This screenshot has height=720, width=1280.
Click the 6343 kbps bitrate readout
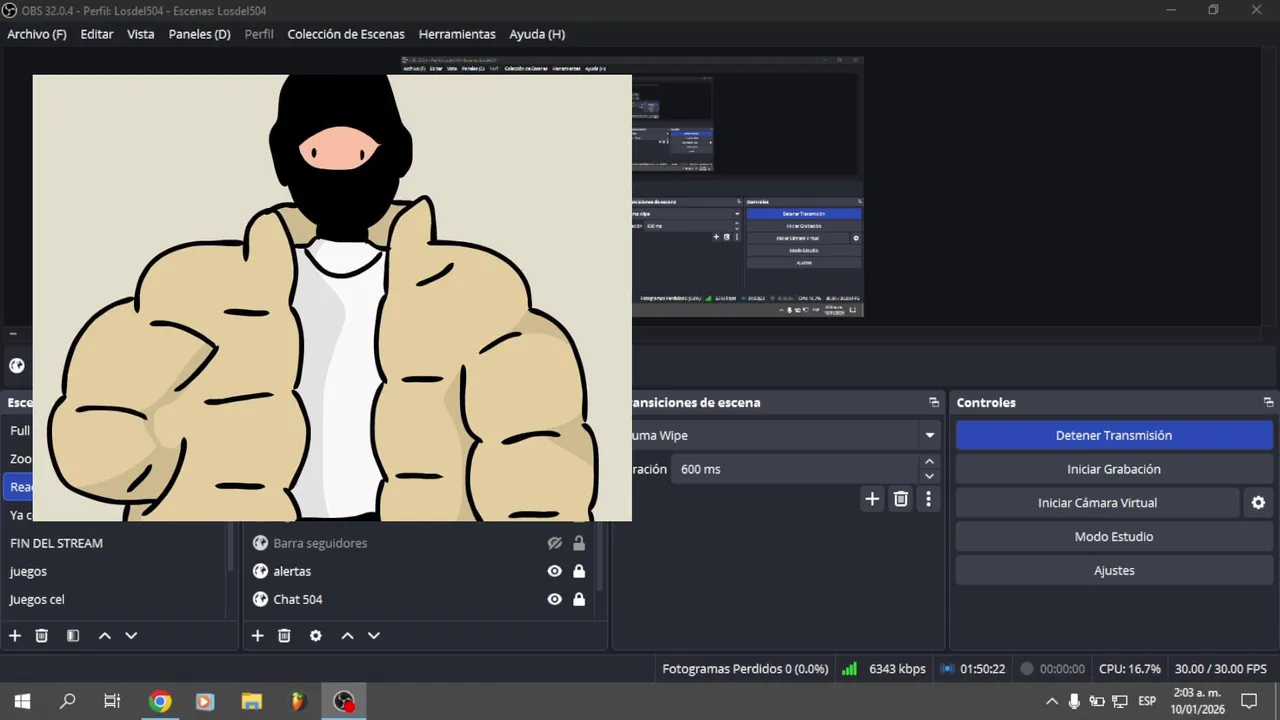click(897, 669)
